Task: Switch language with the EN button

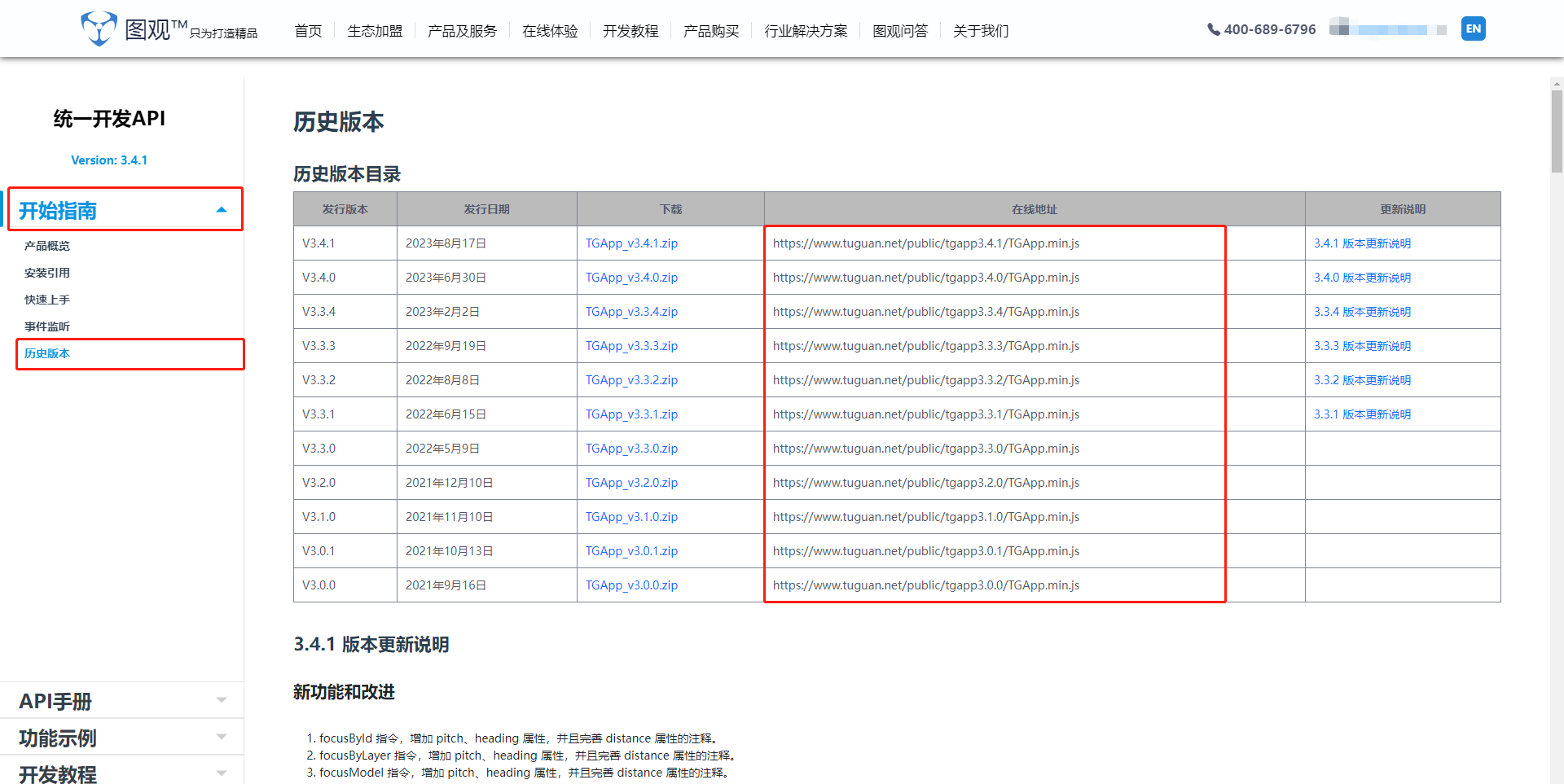Action: pos(1473,28)
